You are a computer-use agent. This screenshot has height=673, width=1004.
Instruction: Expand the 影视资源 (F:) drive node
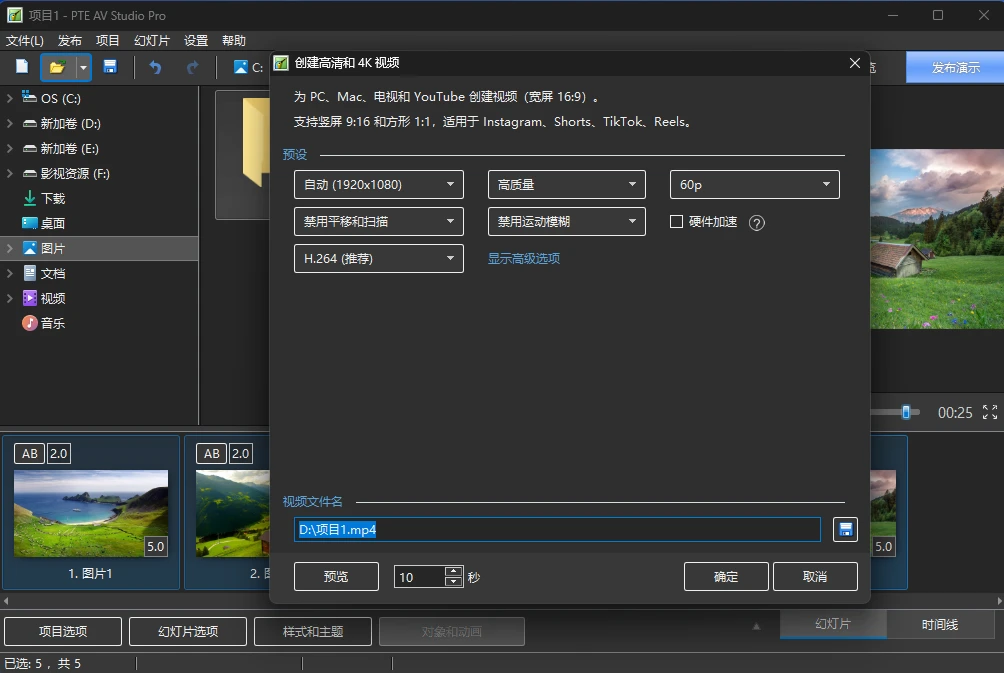10,173
